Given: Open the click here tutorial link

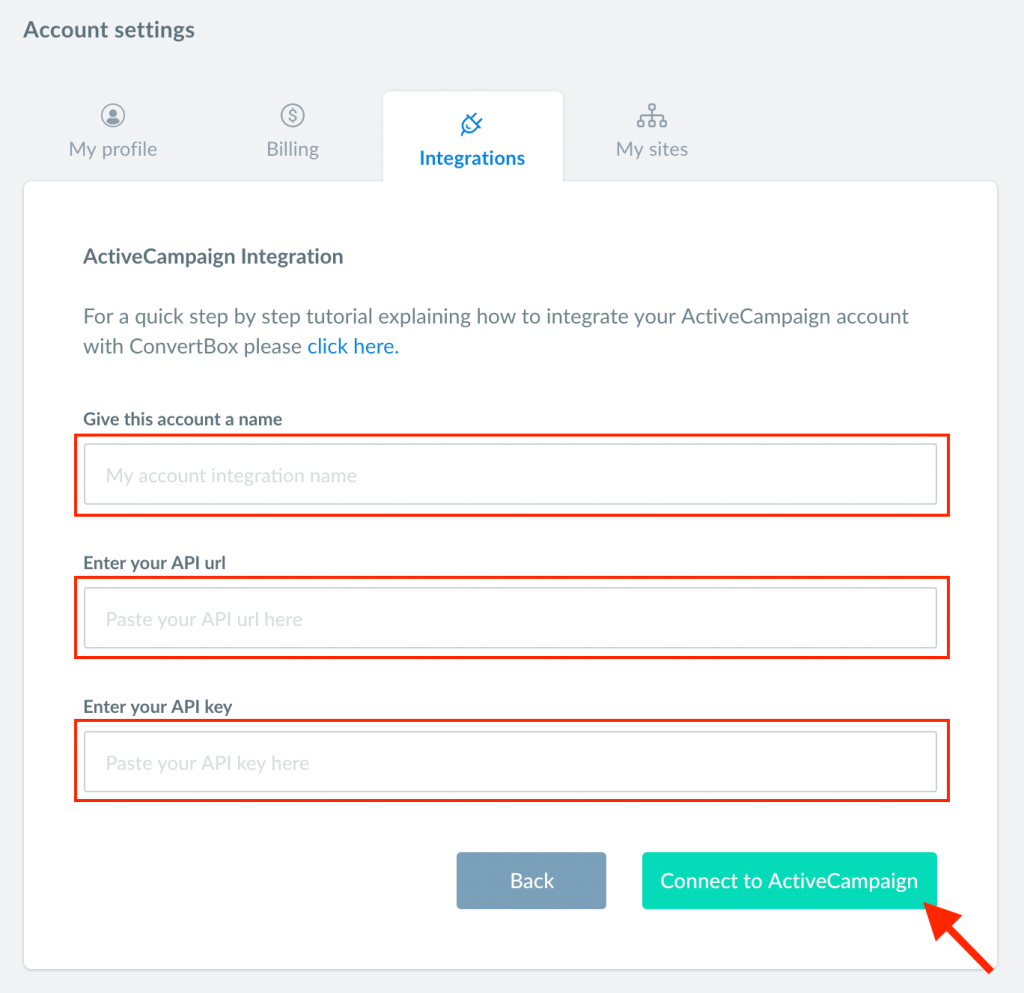Looking at the screenshot, I should point(353,346).
